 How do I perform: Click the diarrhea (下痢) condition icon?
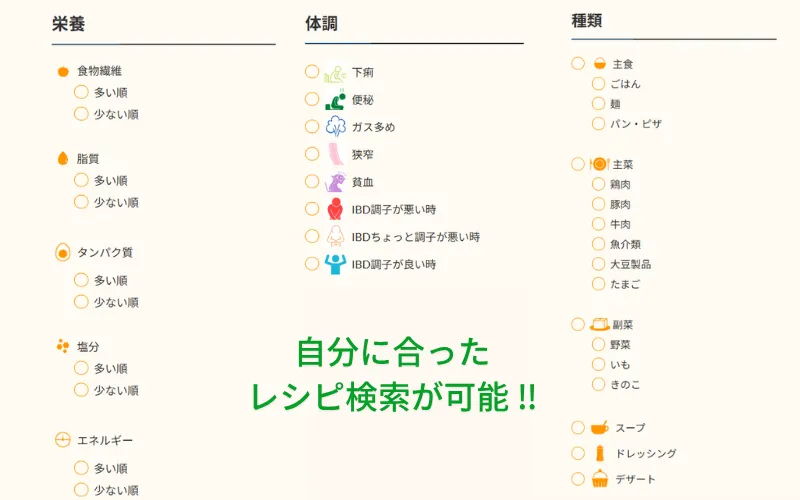coord(335,73)
